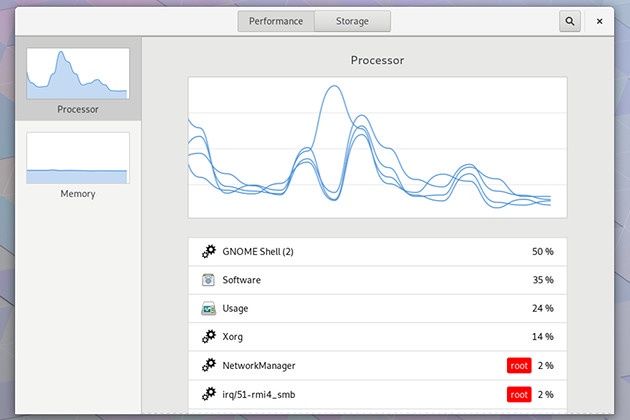Click the irq/51-rmi4_smb process name
This screenshot has width=630, height=420.
click(x=259, y=394)
